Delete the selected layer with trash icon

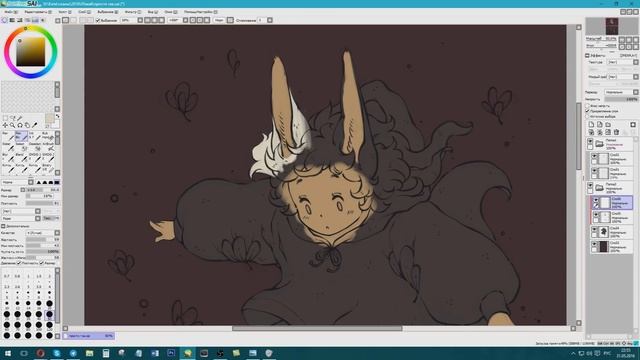[616, 132]
